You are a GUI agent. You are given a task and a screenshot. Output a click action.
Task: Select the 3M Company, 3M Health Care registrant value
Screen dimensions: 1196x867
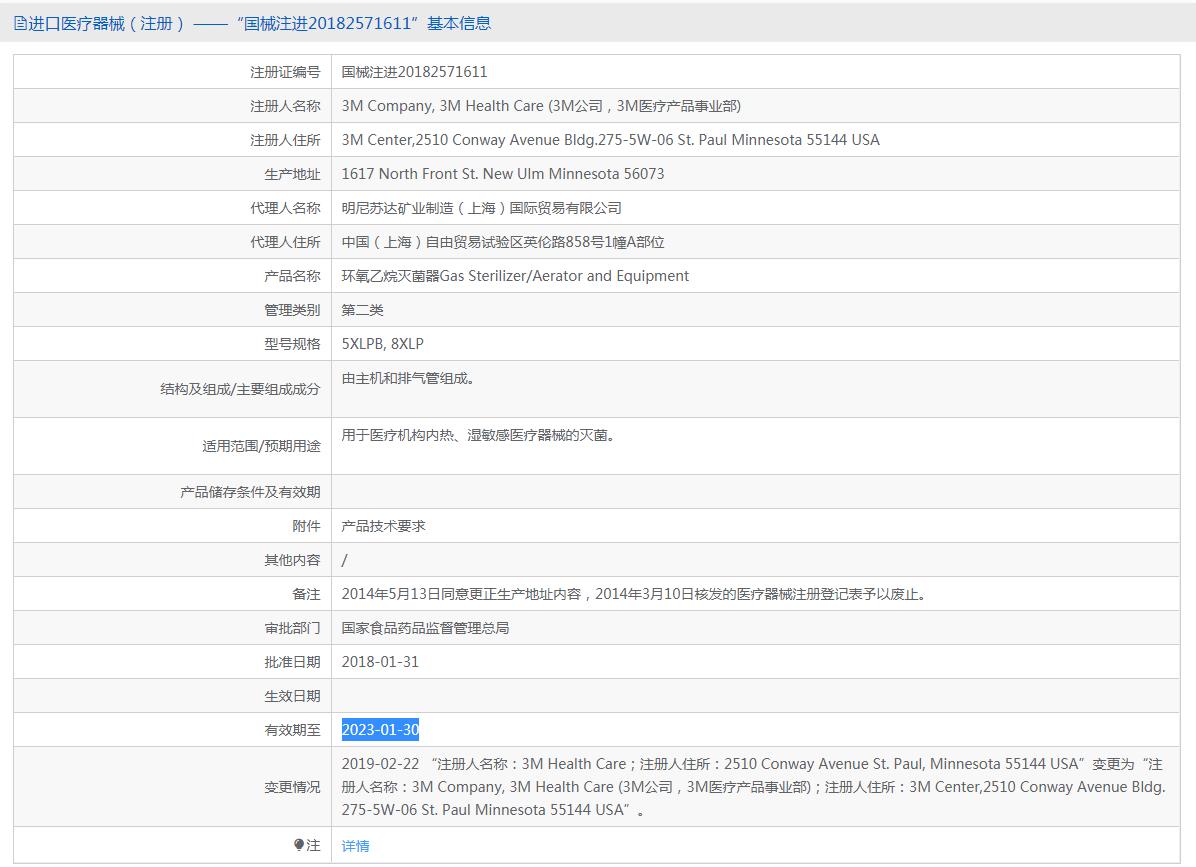click(x=541, y=106)
